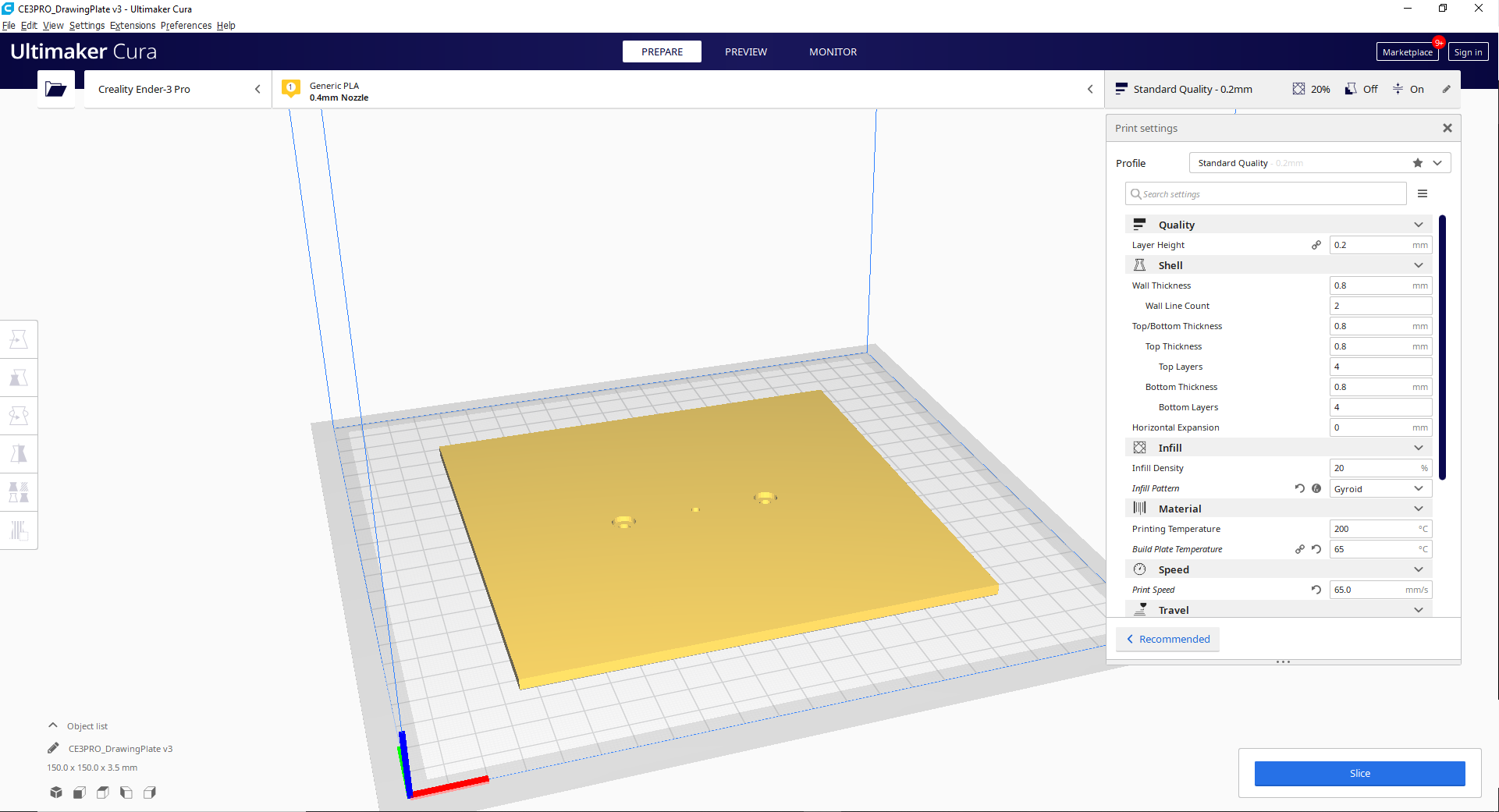
Task: Open the Settings menu
Action: pos(87,25)
